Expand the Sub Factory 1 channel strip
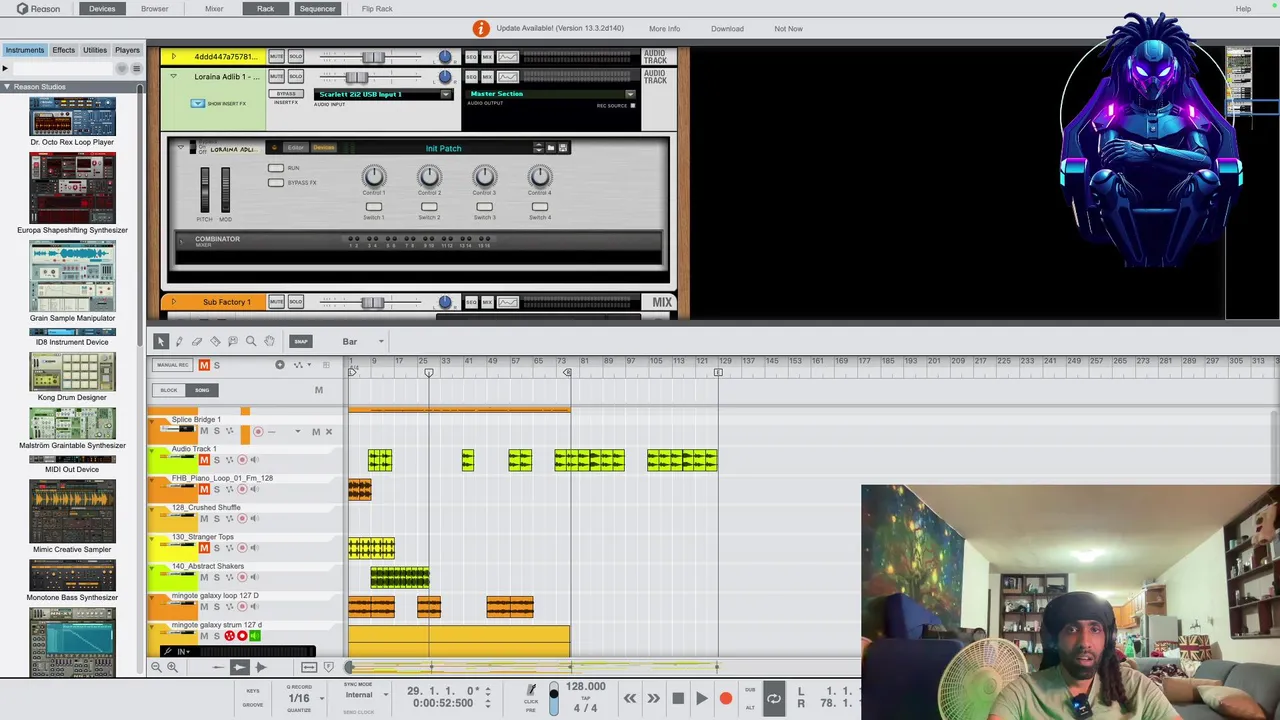 [x=173, y=302]
